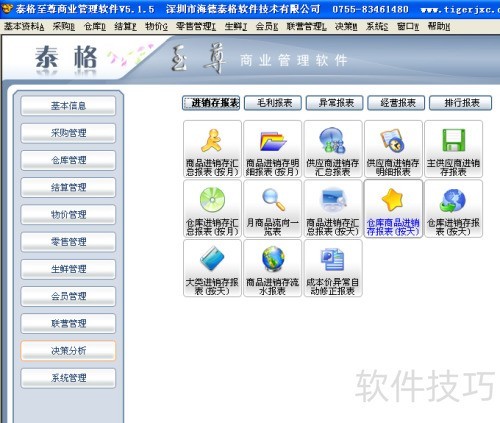Open 仓库商品进销存报表(按天) star icon

point(393,209)
